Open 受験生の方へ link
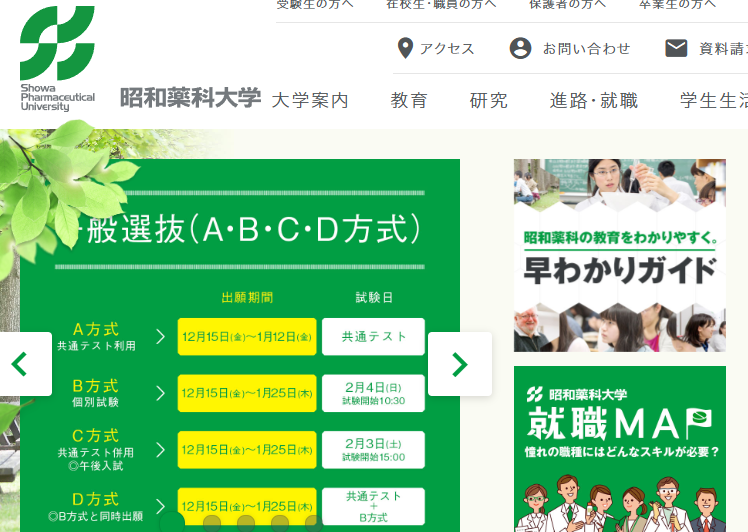The image size is (748, 532). [315, 5]
